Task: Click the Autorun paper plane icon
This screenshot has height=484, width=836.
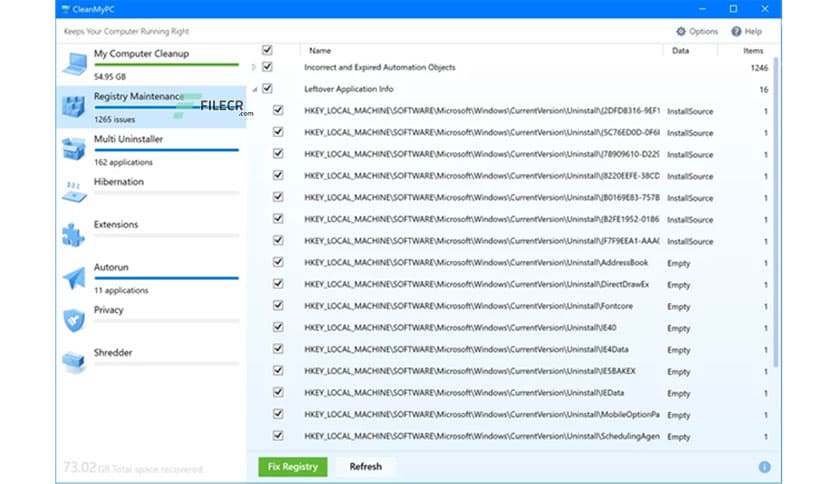Action: [74, 278]
